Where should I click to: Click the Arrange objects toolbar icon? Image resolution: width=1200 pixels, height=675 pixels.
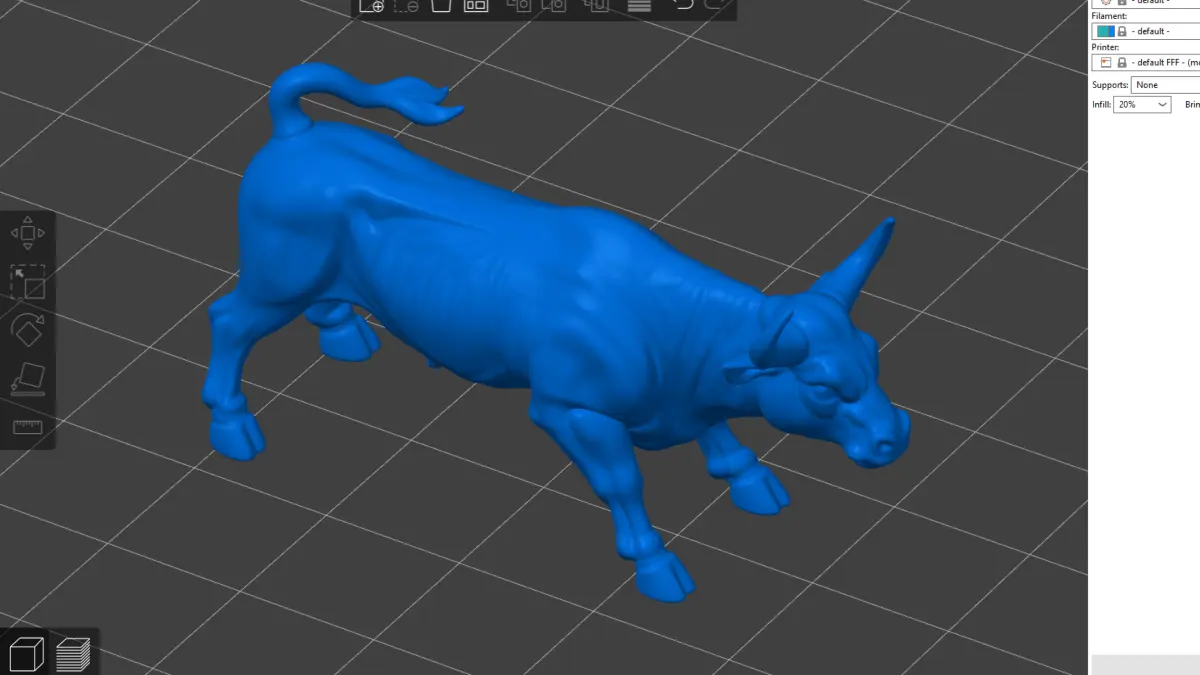pos(476,5)
